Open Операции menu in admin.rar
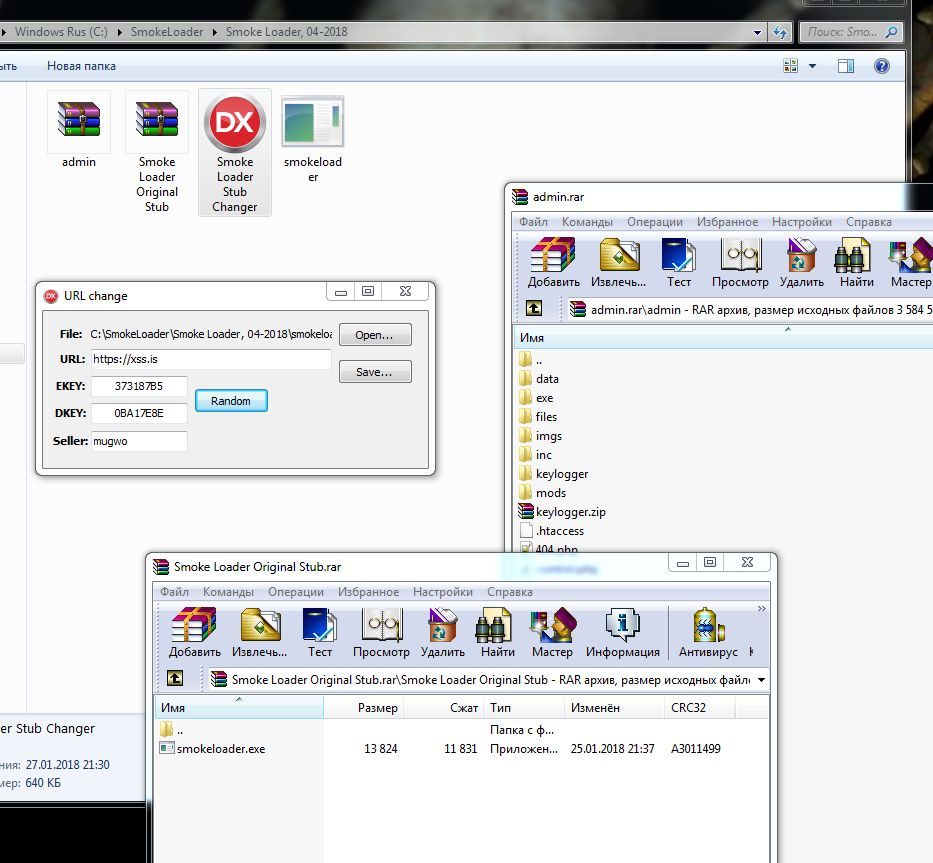The height and width of the screenshot is (863, 933). coord(655,222)
